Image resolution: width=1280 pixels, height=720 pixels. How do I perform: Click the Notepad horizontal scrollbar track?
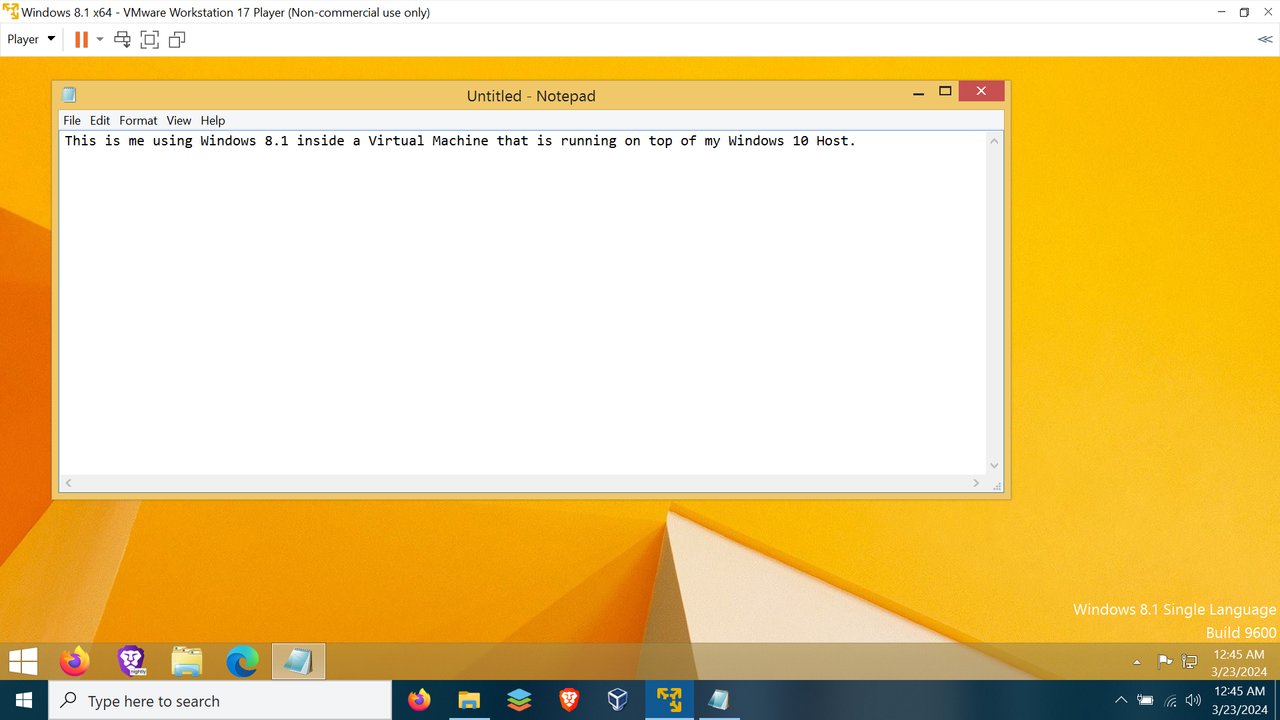coord(523,483)
